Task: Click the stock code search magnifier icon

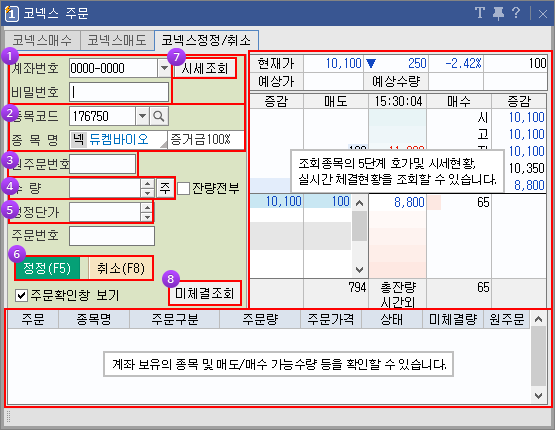Action: click(159, 116)
